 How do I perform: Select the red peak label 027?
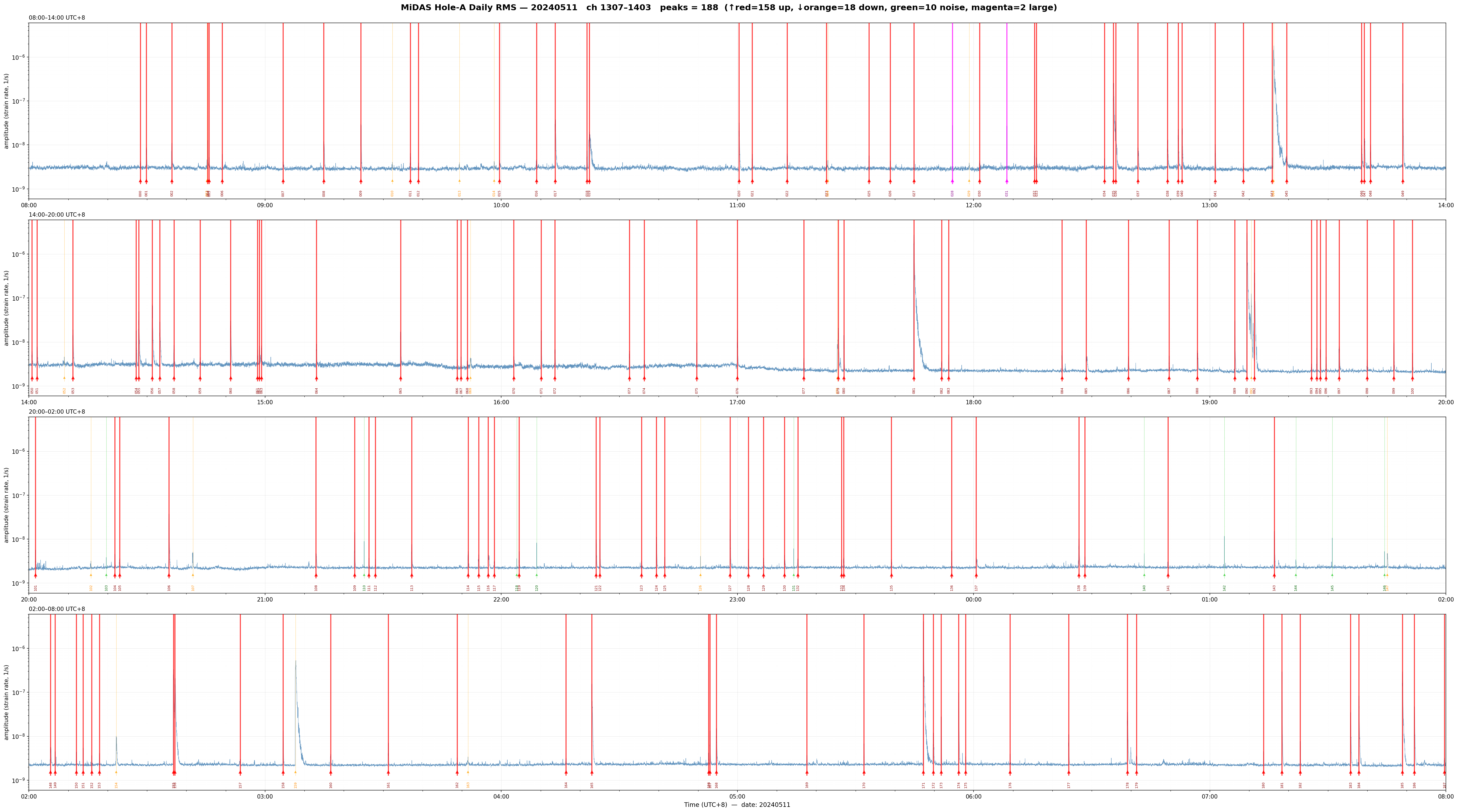(x=914, y=194)
